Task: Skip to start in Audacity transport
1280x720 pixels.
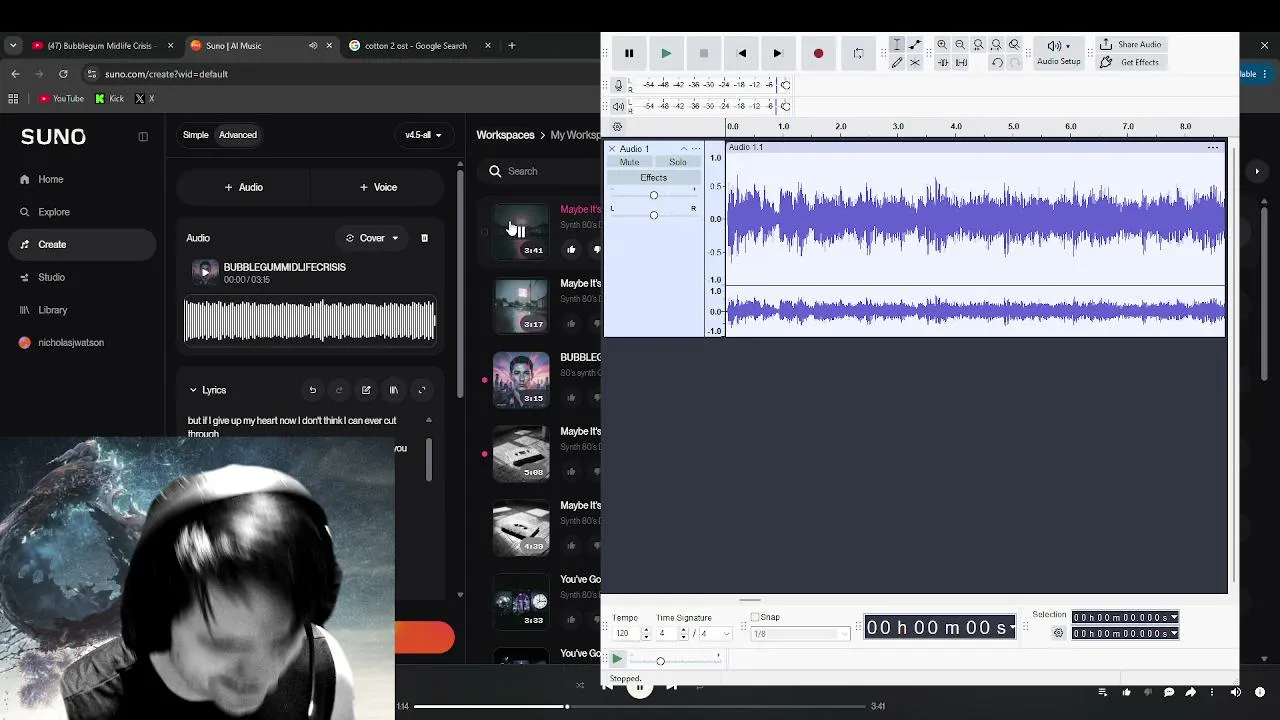Action: (741, 54)
